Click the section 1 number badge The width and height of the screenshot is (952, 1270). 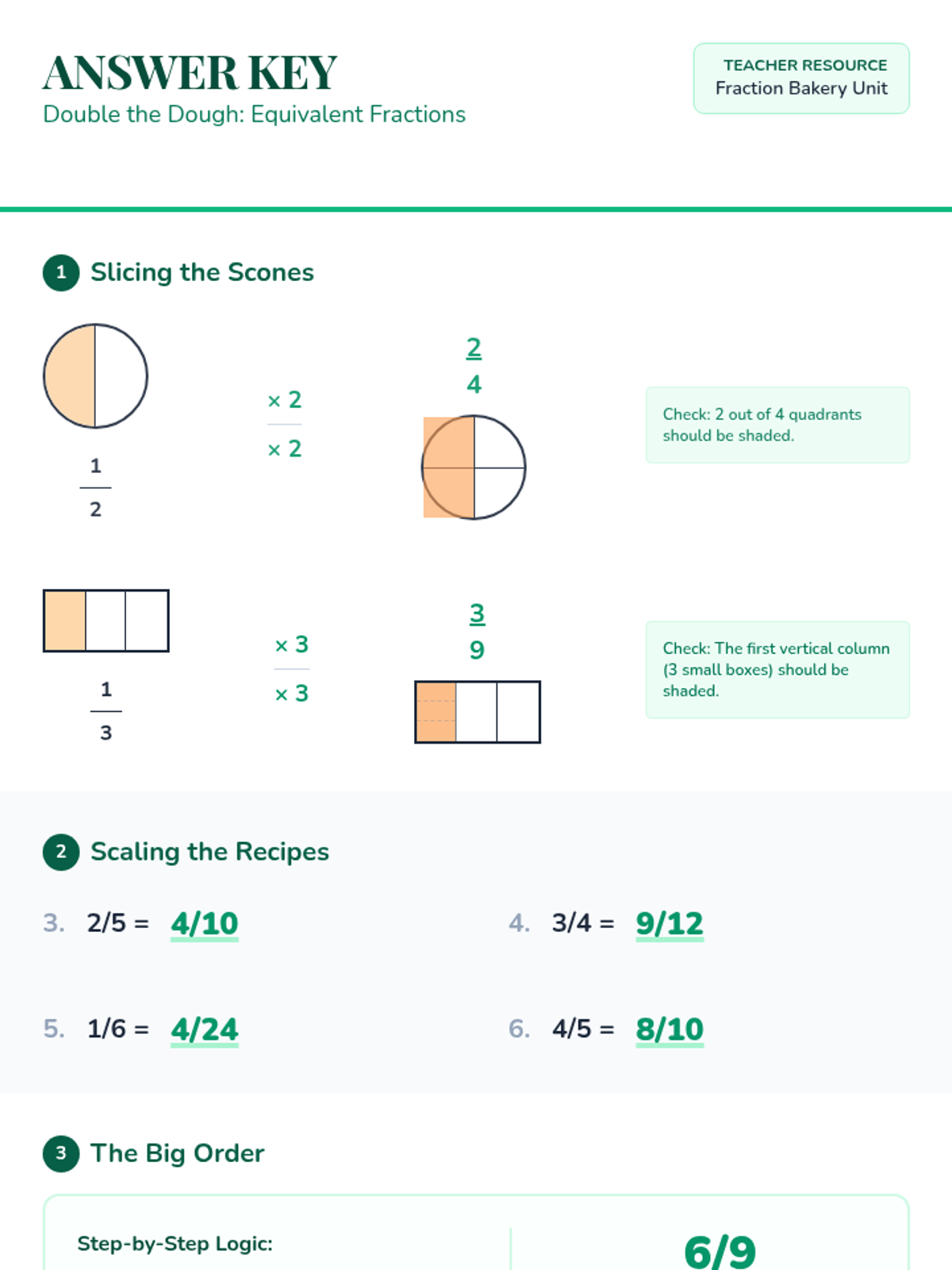[61, 272]
